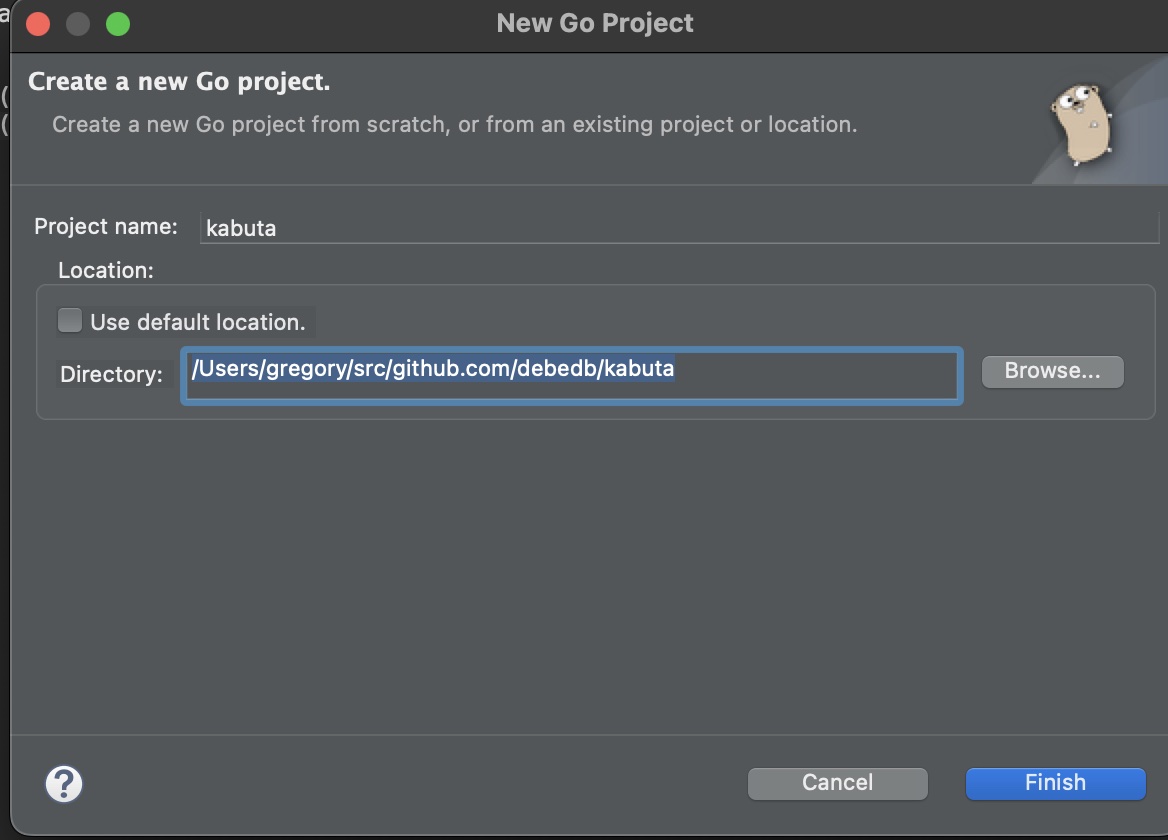Click the gray minimize button in title bar
Viewport: 1168px width, 840px height.
coord(78,24)
